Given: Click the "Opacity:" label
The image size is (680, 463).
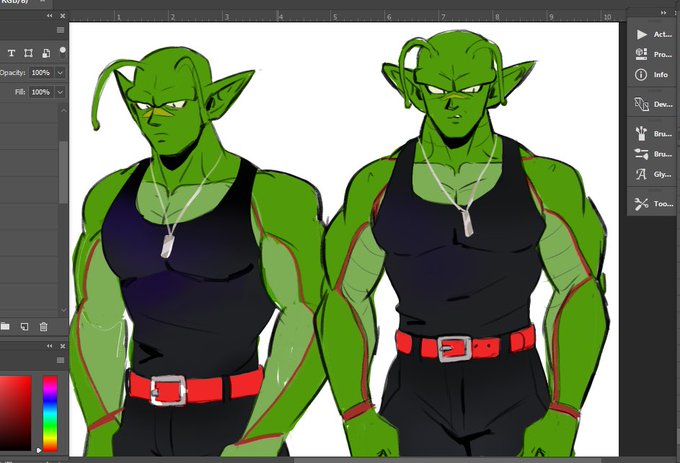Looking at the screenshot, I should pos(13,72).
